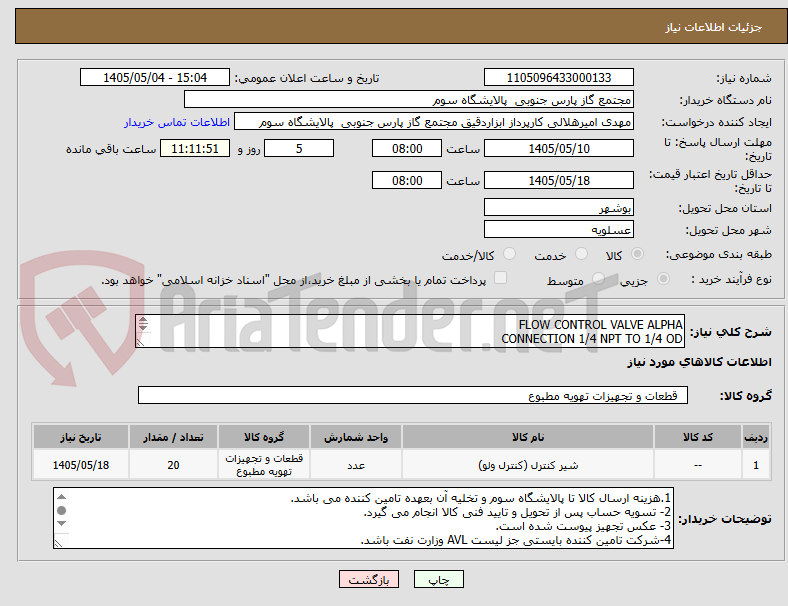Click the تعداد / مقدار column header
Screen dimensions: 788x606
pyautogui.click(x=173, y=437)
